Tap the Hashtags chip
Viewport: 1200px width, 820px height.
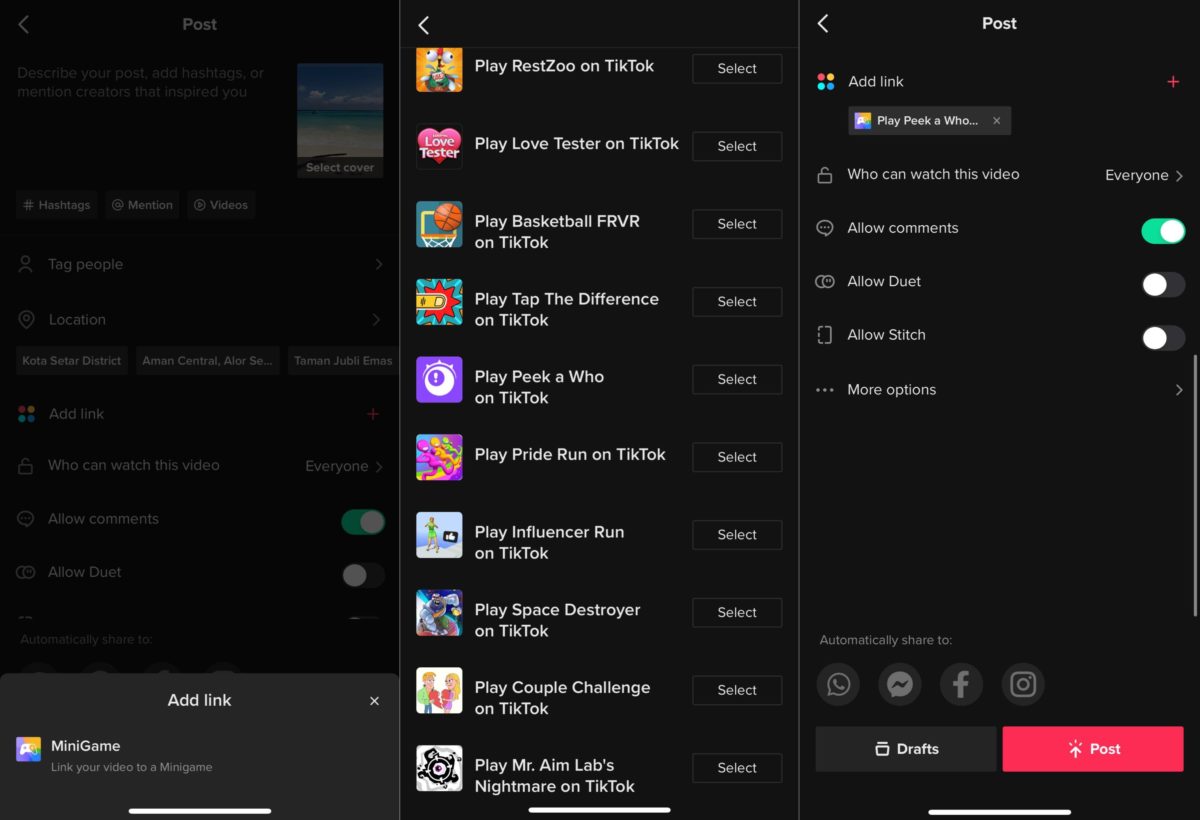(x=56, y=205)
